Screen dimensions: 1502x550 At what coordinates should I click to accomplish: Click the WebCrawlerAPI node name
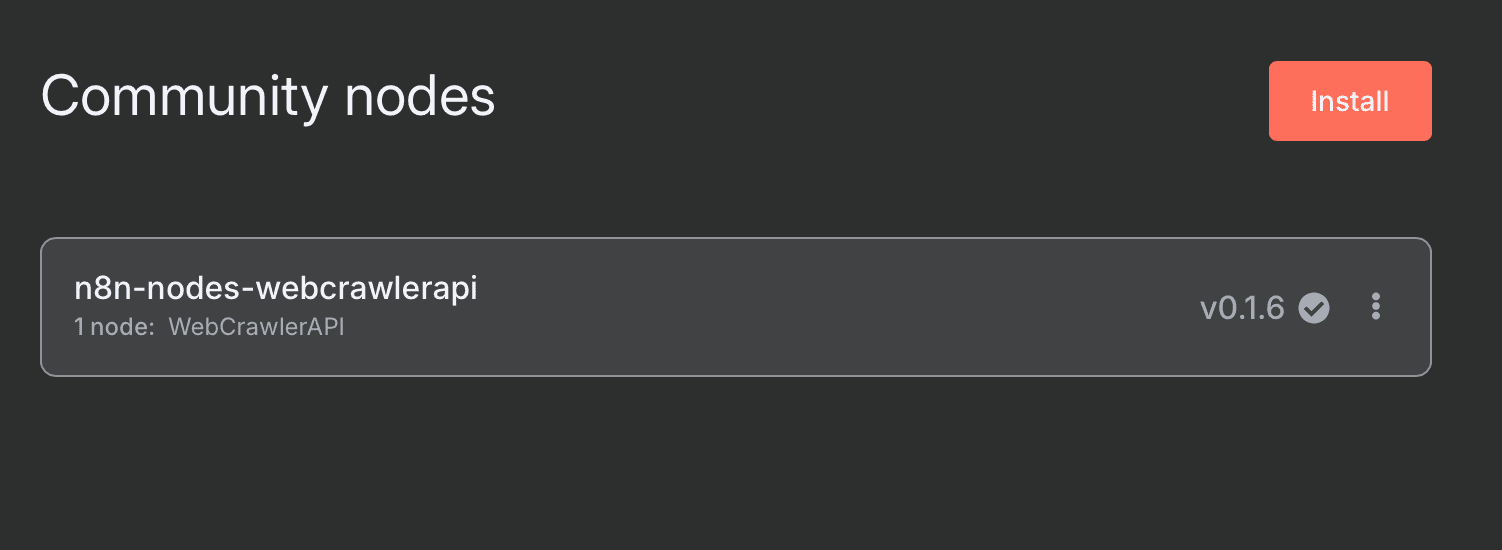pyautogui.click(x=256, y=327)
